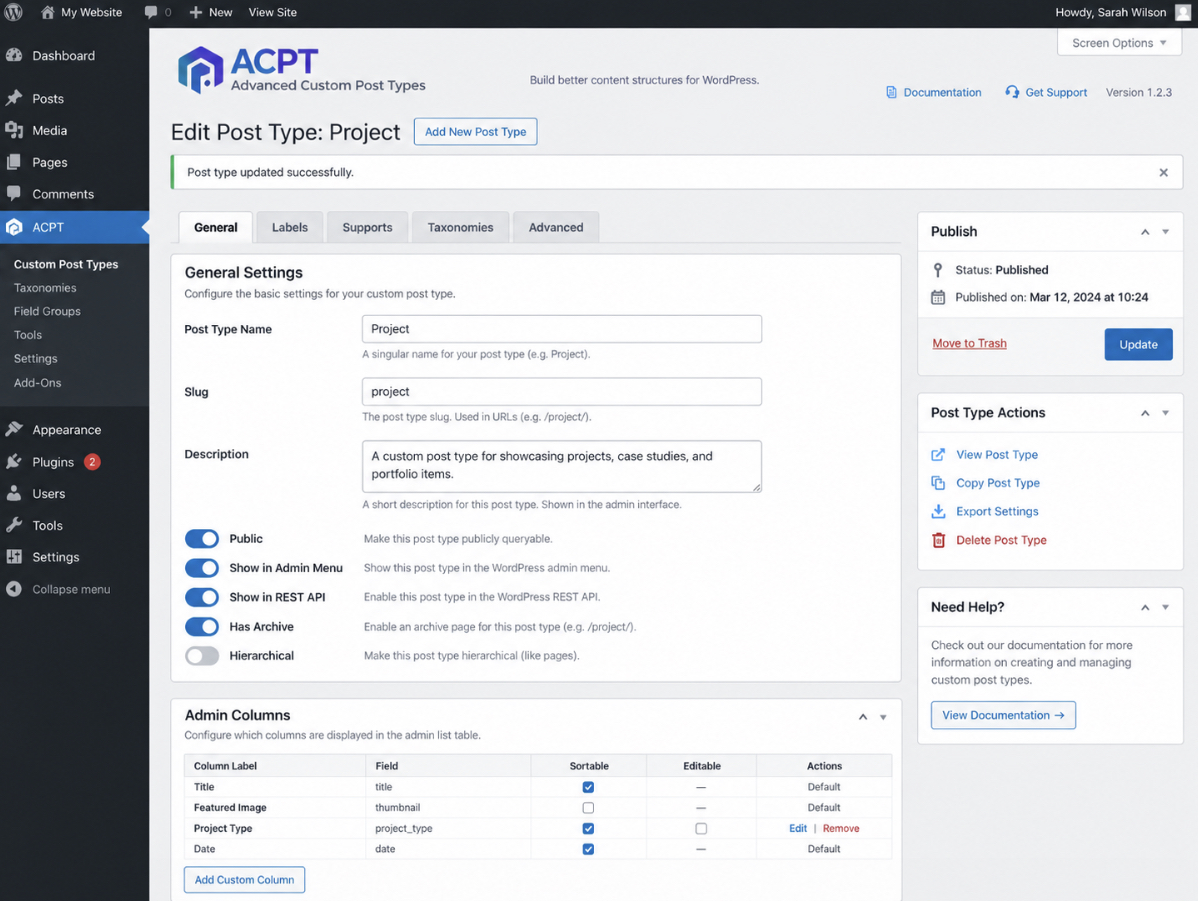Viewport: 1198px width, 901px height.
Task: Click the Admin Columns down arrow
Action: coord(883,717)
